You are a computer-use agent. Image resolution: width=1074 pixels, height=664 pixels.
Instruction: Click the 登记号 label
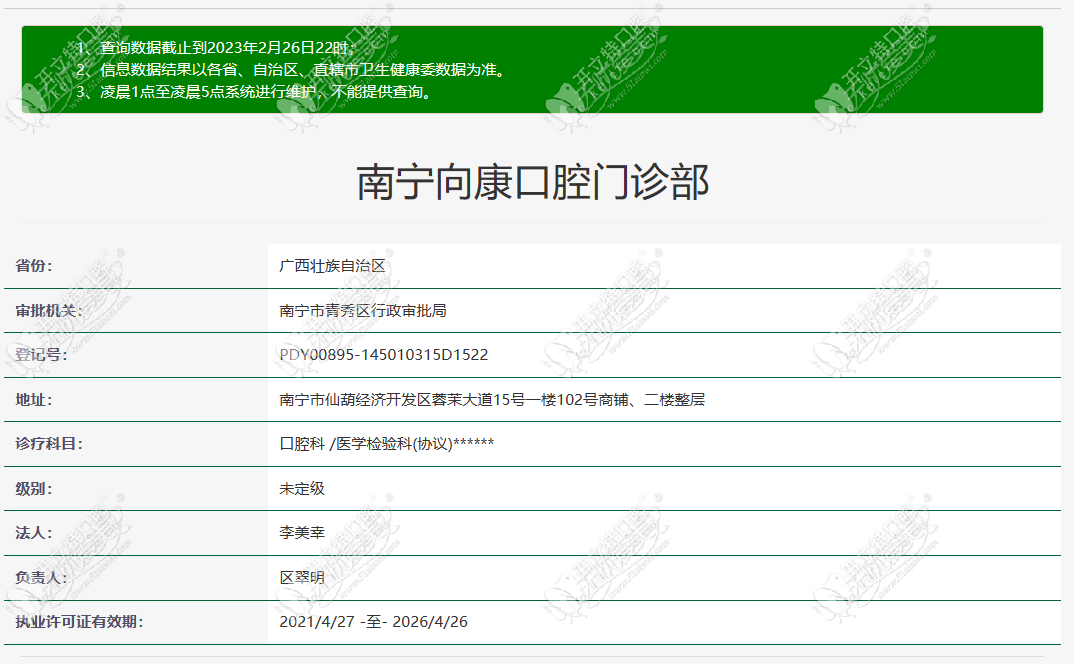[x=41, y=355]
